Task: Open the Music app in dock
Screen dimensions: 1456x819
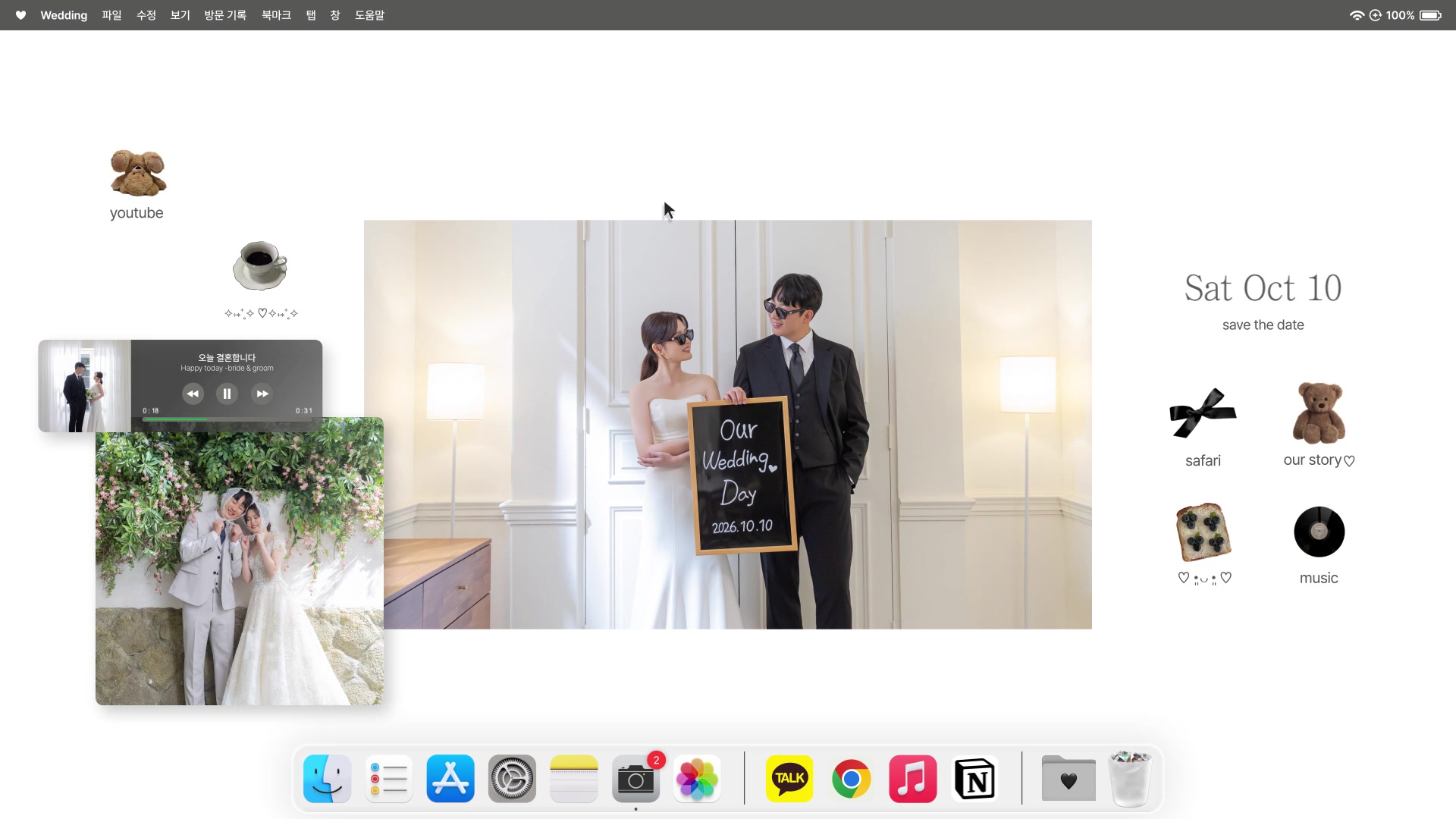Action: (x=912, y=779)
